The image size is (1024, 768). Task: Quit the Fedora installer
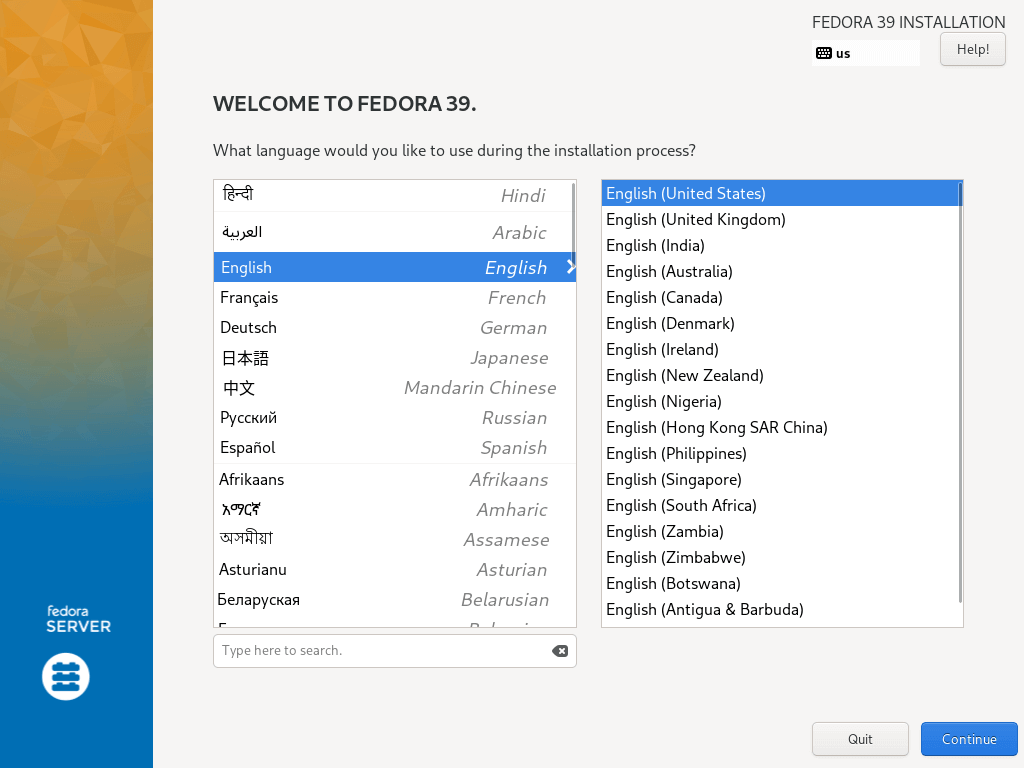click(x=860, y=739)
